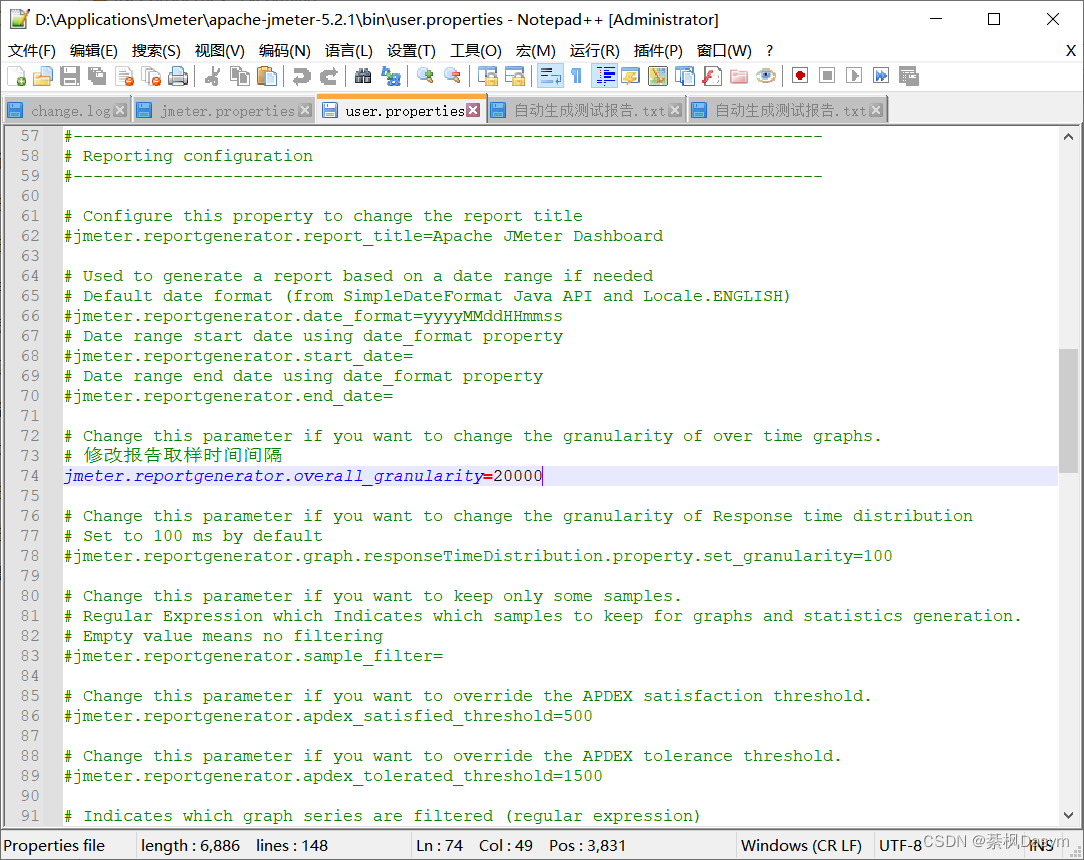
Task: Redo the last undone edit
Action: point(328,76)
